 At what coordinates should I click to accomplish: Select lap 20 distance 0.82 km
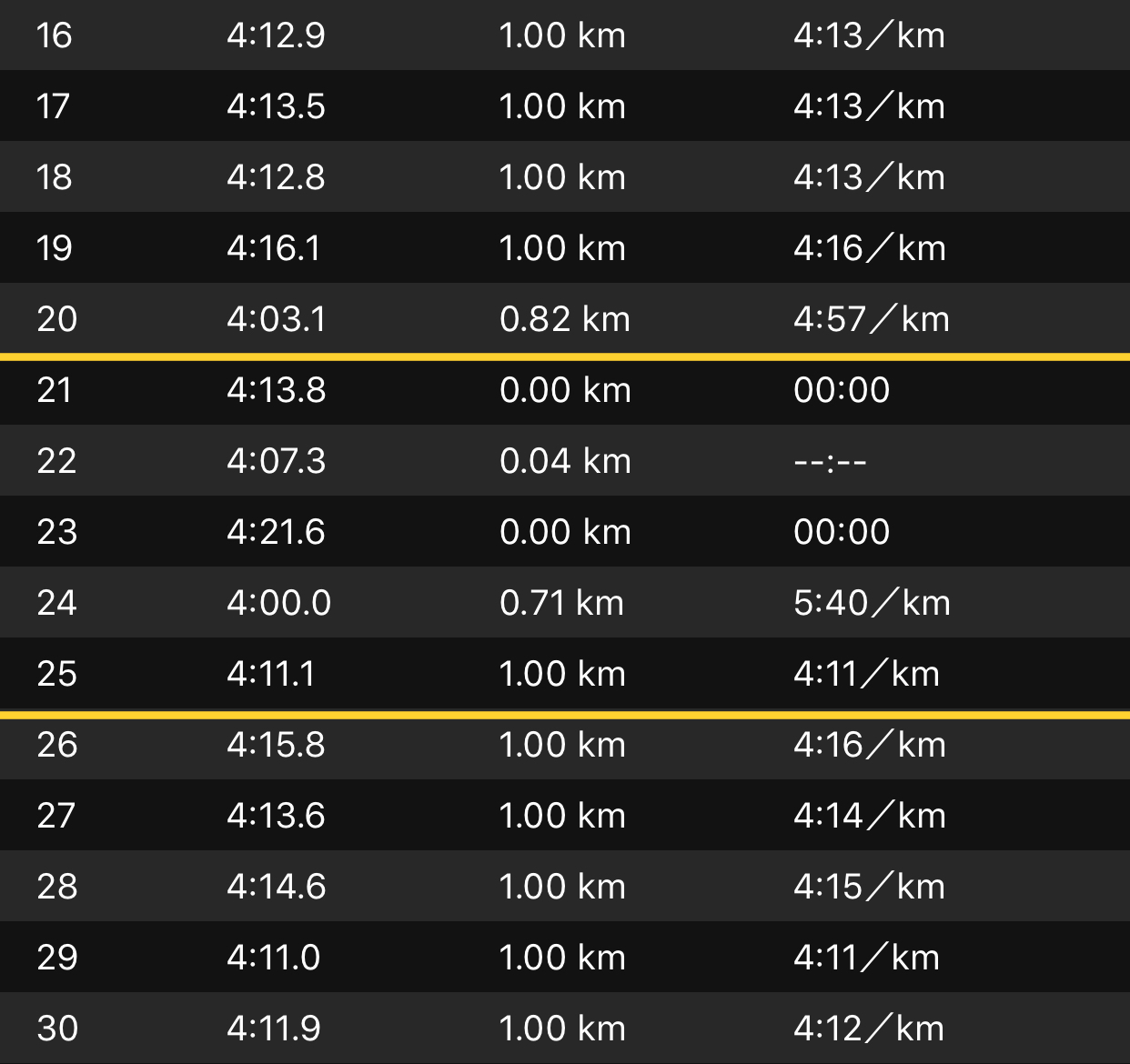point(565,319)
